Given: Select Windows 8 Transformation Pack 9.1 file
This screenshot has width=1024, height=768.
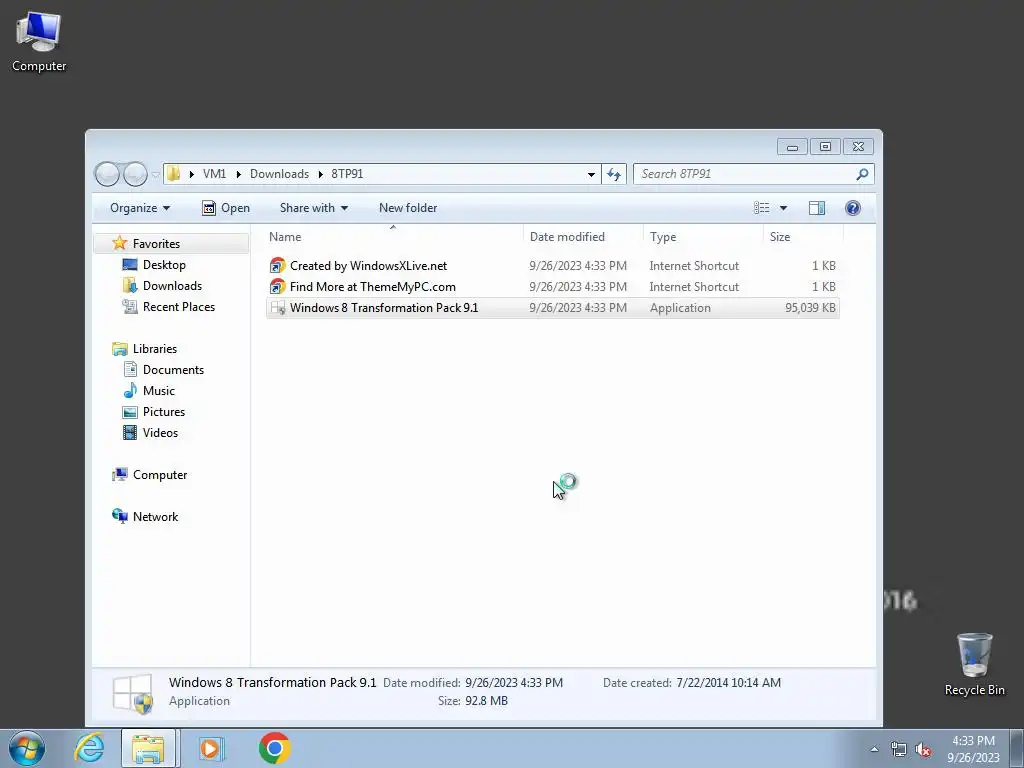Looking at the screenshot, I should click(552, 308).
